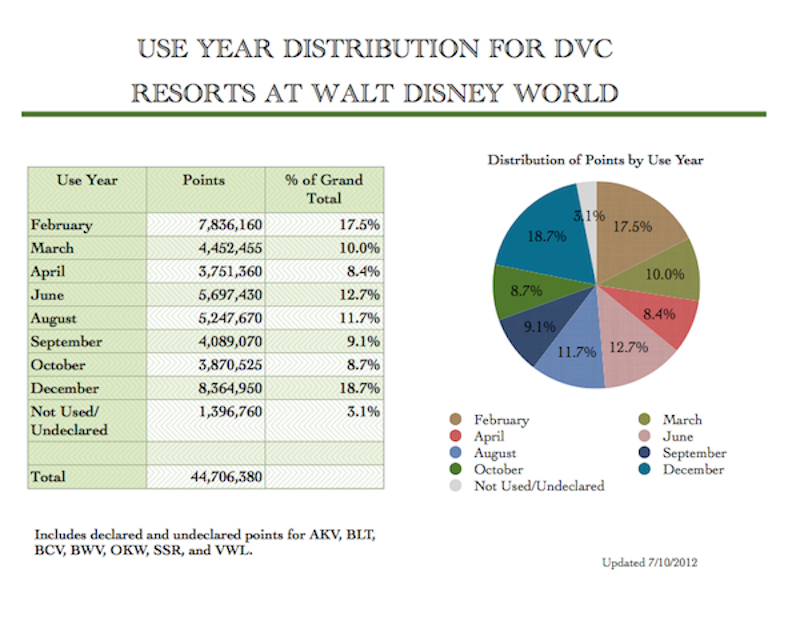This screenshot has width=800, height=620.
Task: Select the 12.7% June pie slice
Action: coord(630,347)
